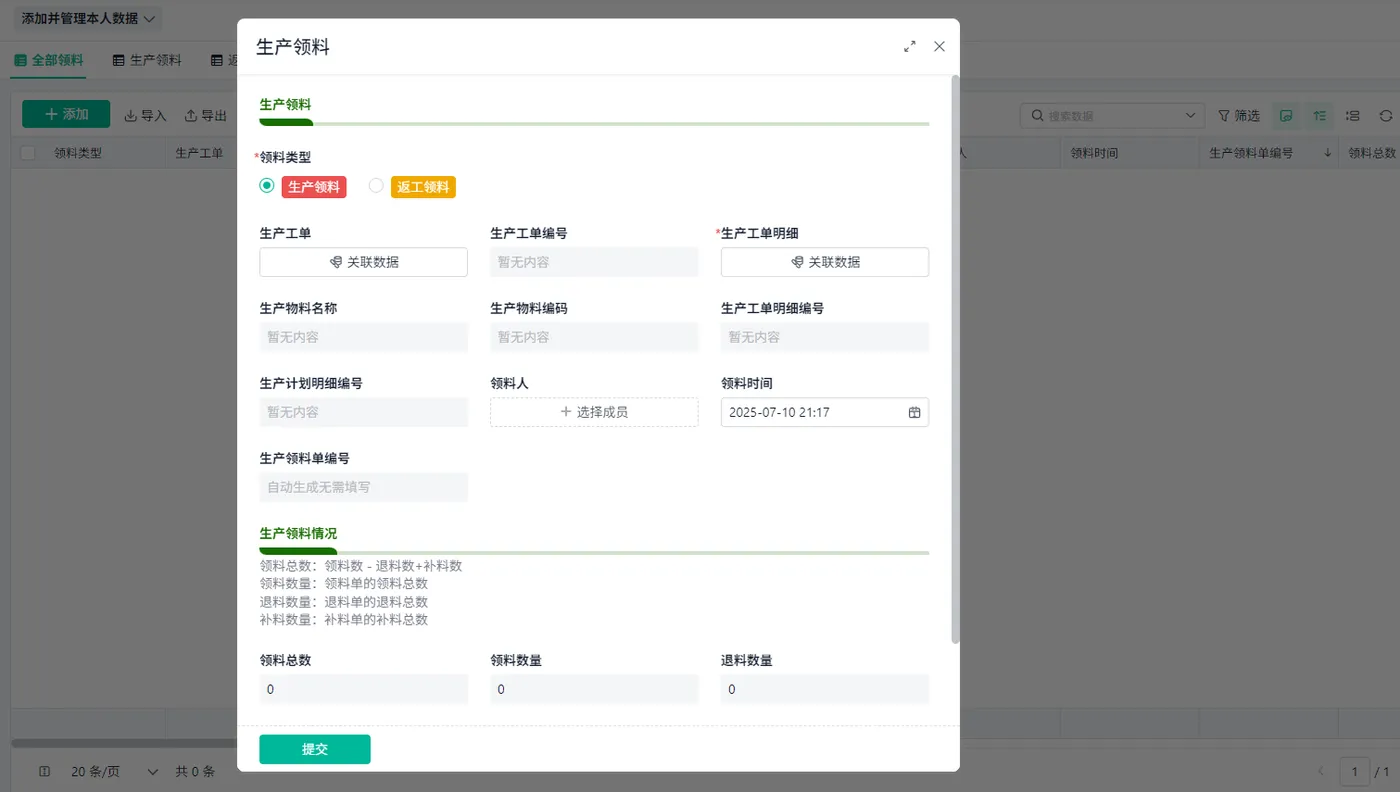
Task: Click the refresh icon in toolbar
Action: (x=1386, y=116)
